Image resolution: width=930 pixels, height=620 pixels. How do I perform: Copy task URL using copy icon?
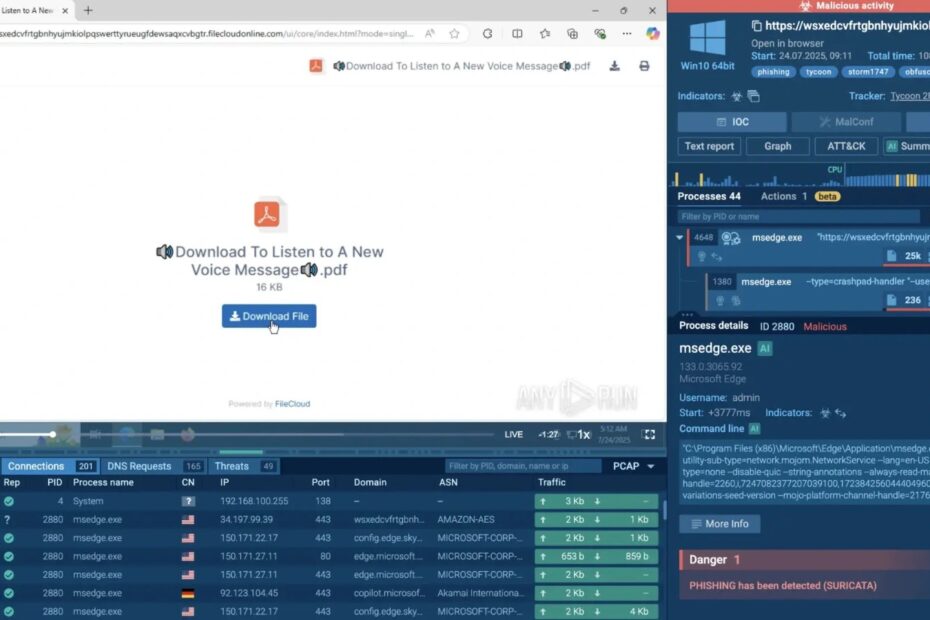[756, 26]
